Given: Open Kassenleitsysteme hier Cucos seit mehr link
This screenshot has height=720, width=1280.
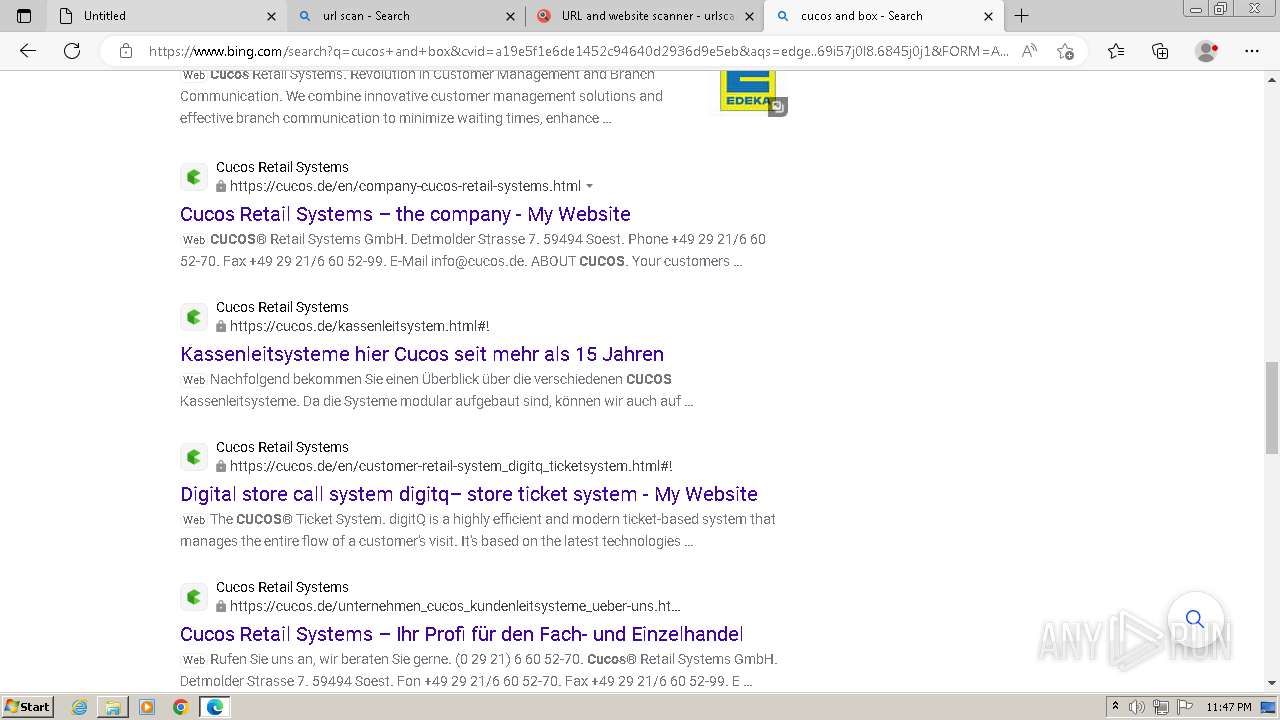Looking at the screenshot, I should (x=422, y=354).
